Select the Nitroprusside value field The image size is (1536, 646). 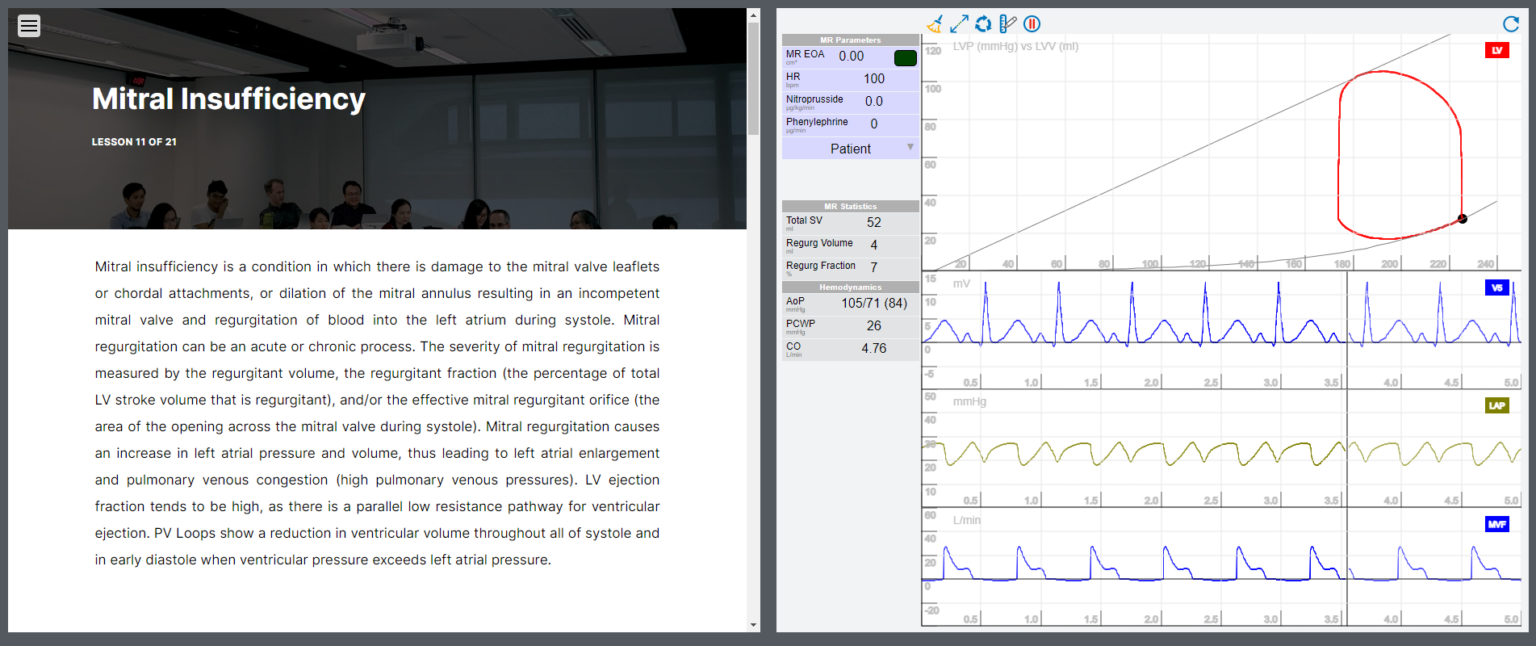(x=873, y=101)
